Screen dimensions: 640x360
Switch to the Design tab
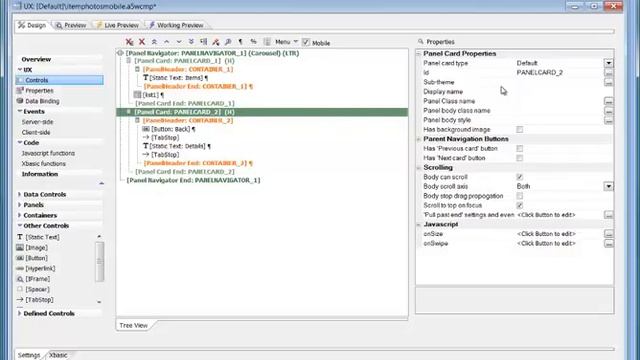pyautogui.click(x=32, y=25)
